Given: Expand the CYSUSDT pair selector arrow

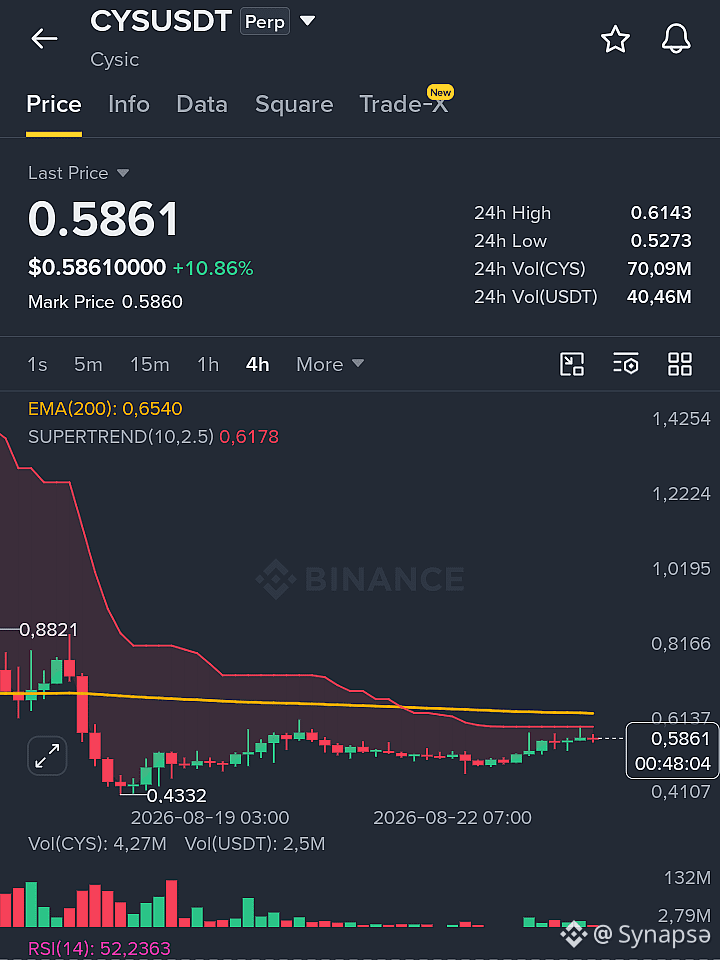Looking at the screenshot, I should click(x=307, y=21).
